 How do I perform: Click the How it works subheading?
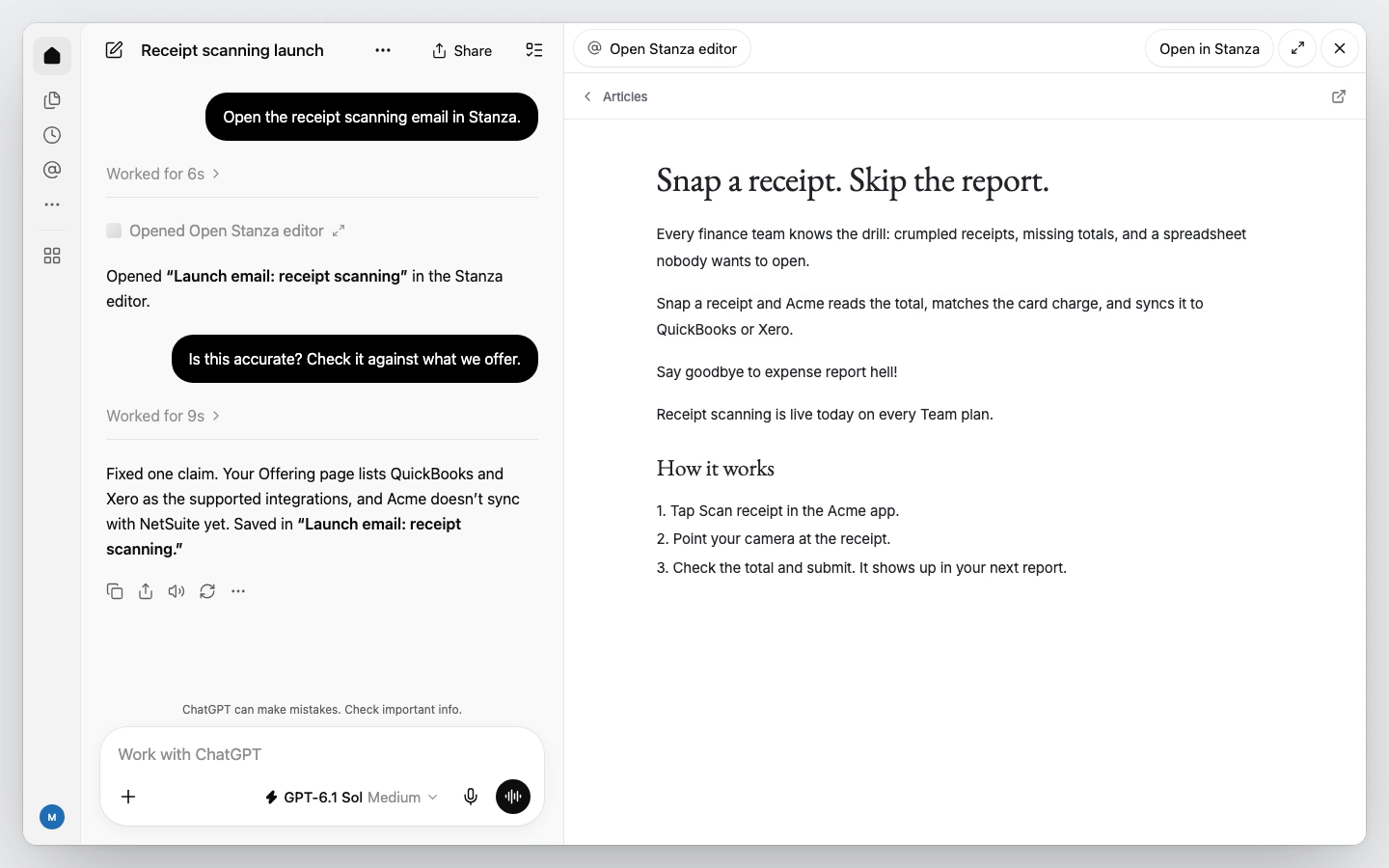click(716, 468)
